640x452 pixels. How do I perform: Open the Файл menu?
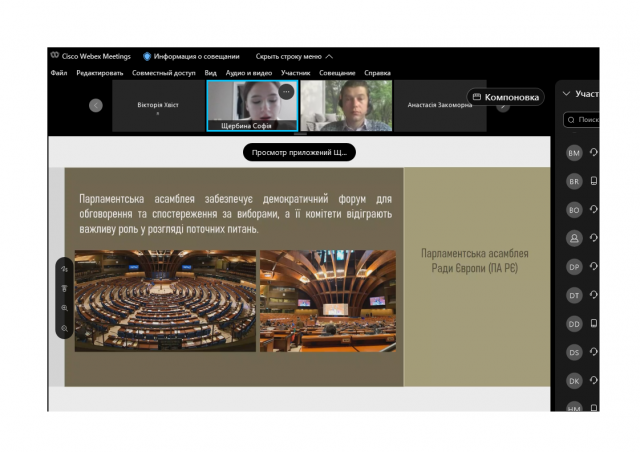click(x=59, y=73)
